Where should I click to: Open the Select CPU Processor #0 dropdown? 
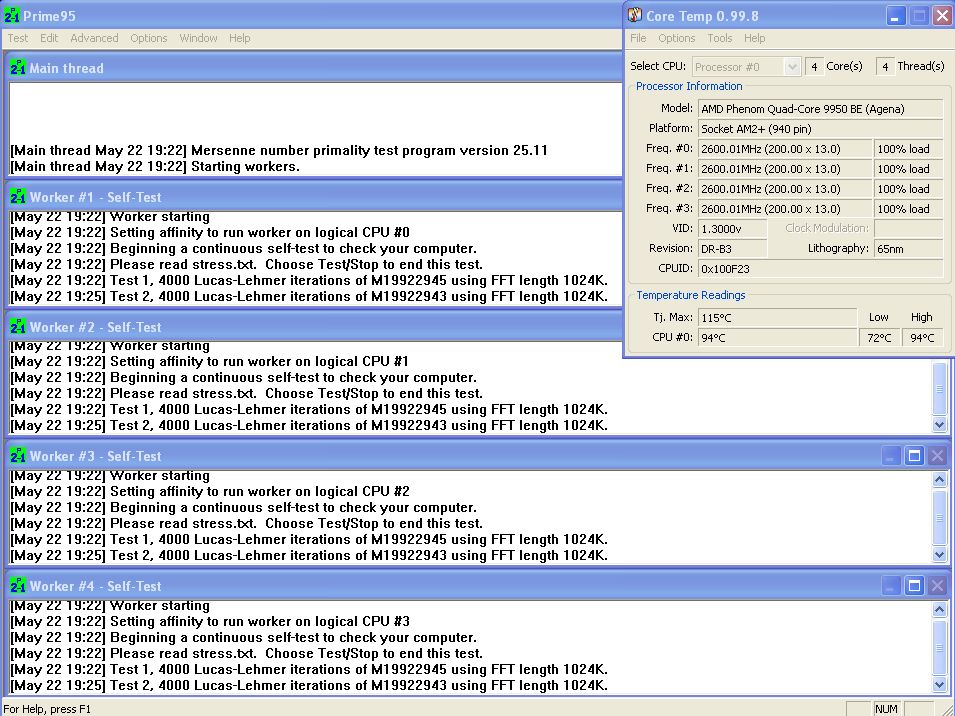pyautogui.click(x=791, y=66)
